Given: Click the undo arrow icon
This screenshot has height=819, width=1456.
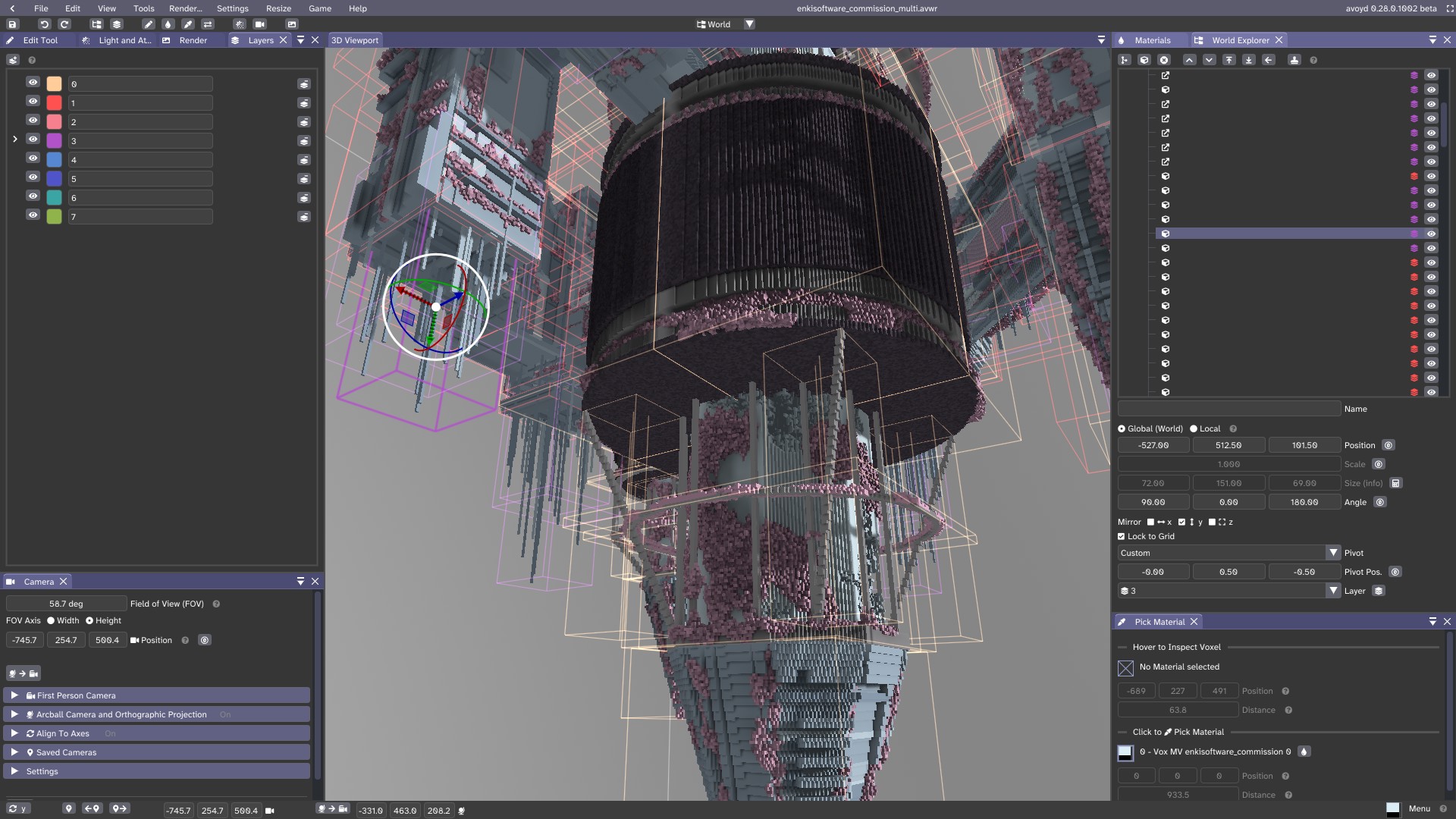Looking at the screenshot, I should point(44,24).
